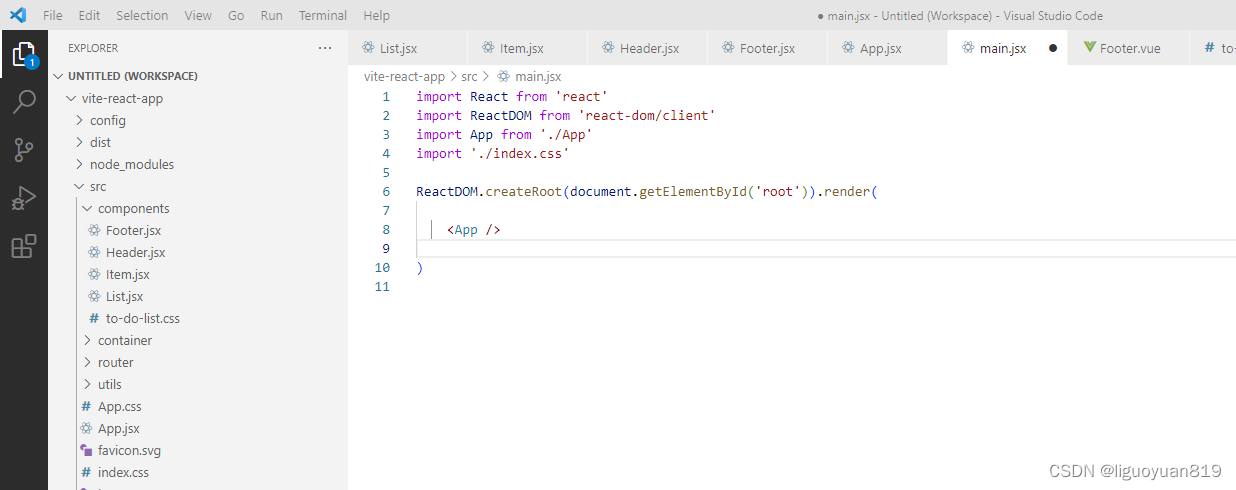Open the Extensions view icon

(24, 246)
